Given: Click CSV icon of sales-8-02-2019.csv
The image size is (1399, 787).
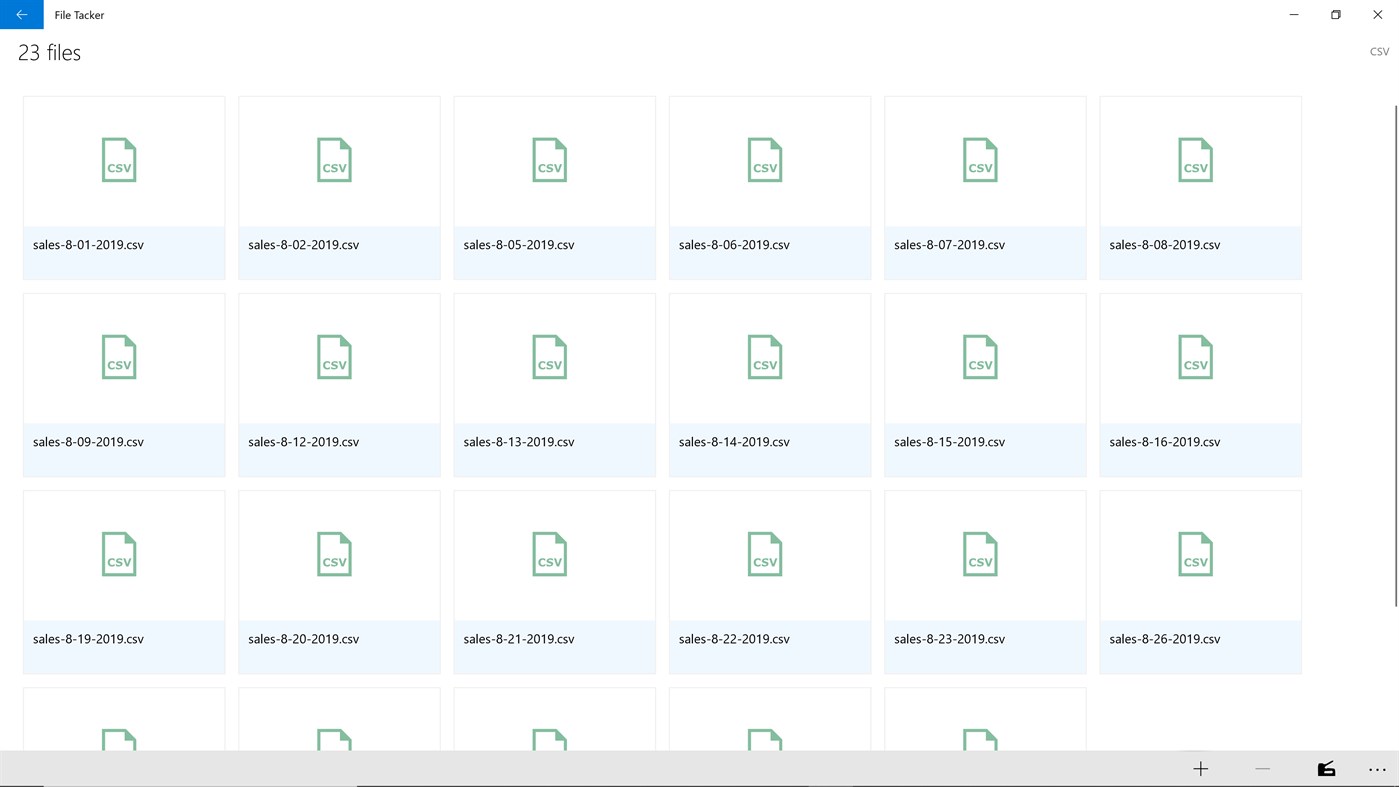Looking at the screenshot, I should [334, 160].
